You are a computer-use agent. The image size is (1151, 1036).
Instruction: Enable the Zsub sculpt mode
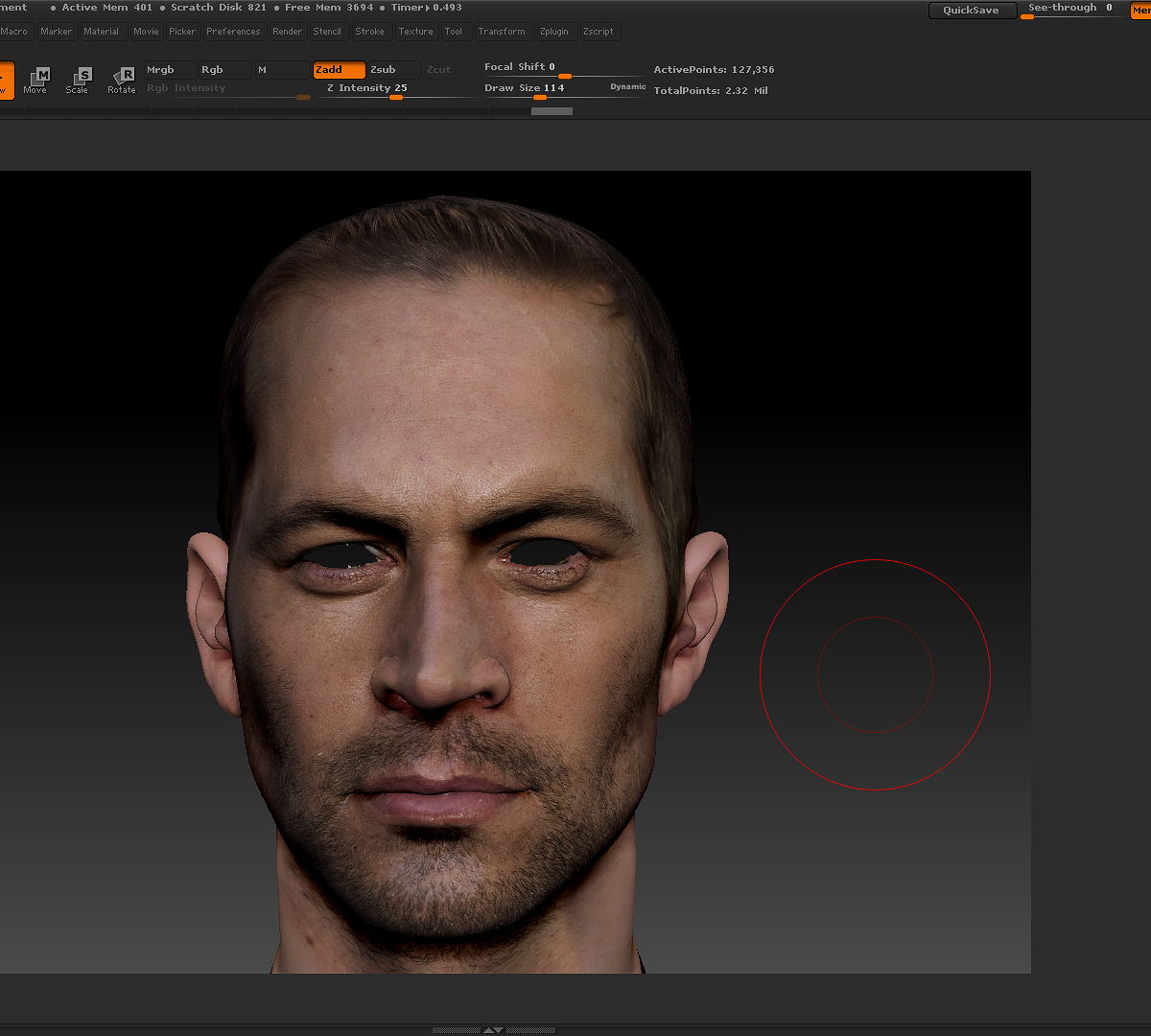click(394, 70)
